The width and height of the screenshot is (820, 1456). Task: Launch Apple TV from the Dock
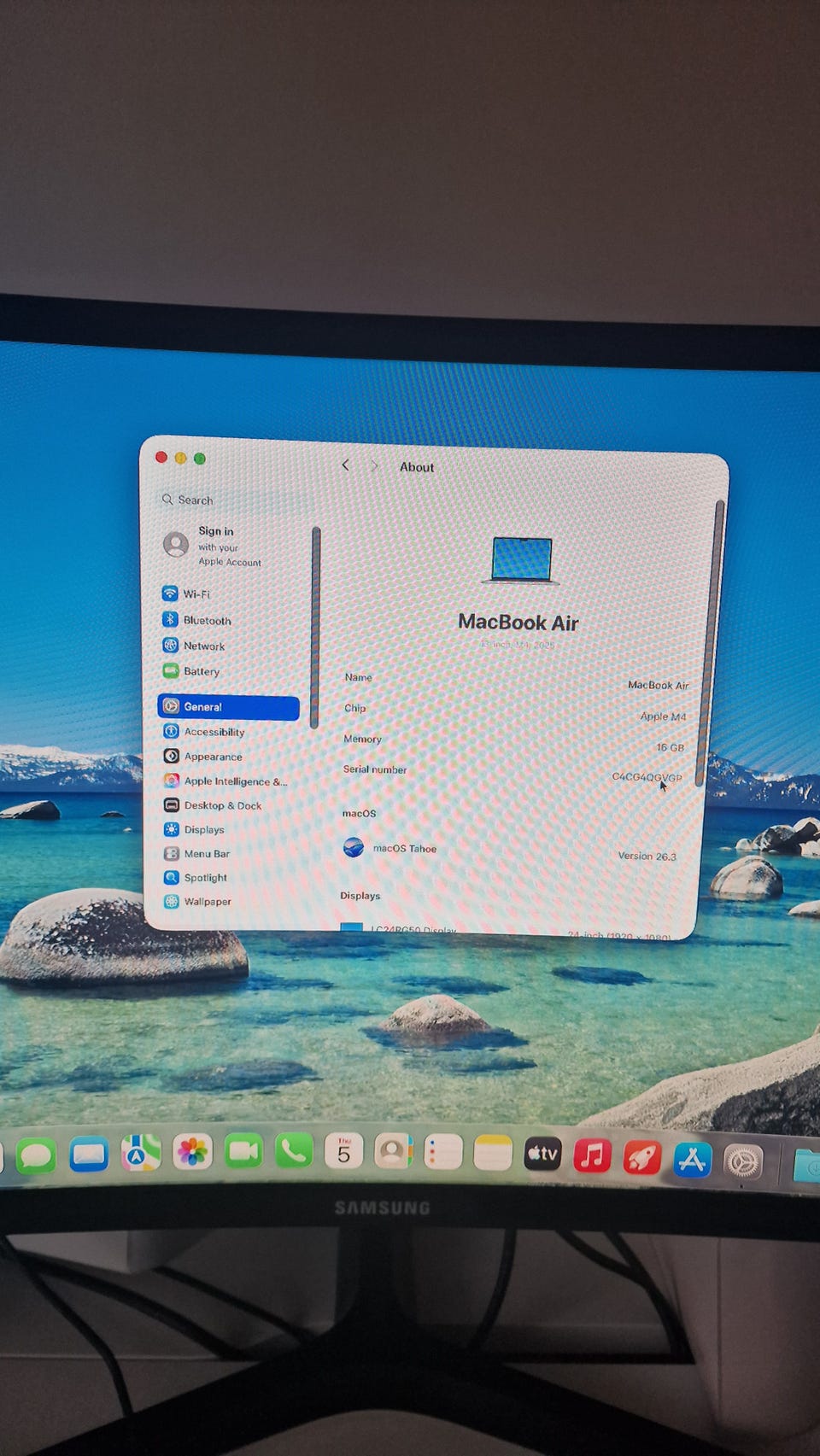[542, 1155]
